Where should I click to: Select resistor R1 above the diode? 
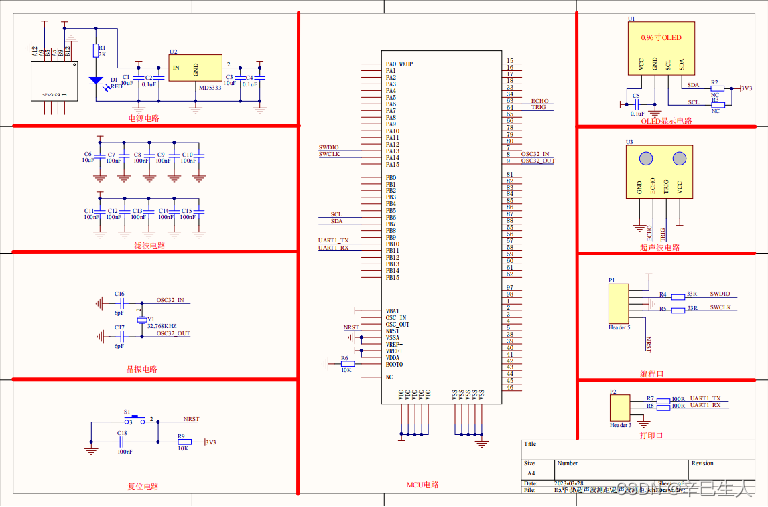tap(96, 50)
